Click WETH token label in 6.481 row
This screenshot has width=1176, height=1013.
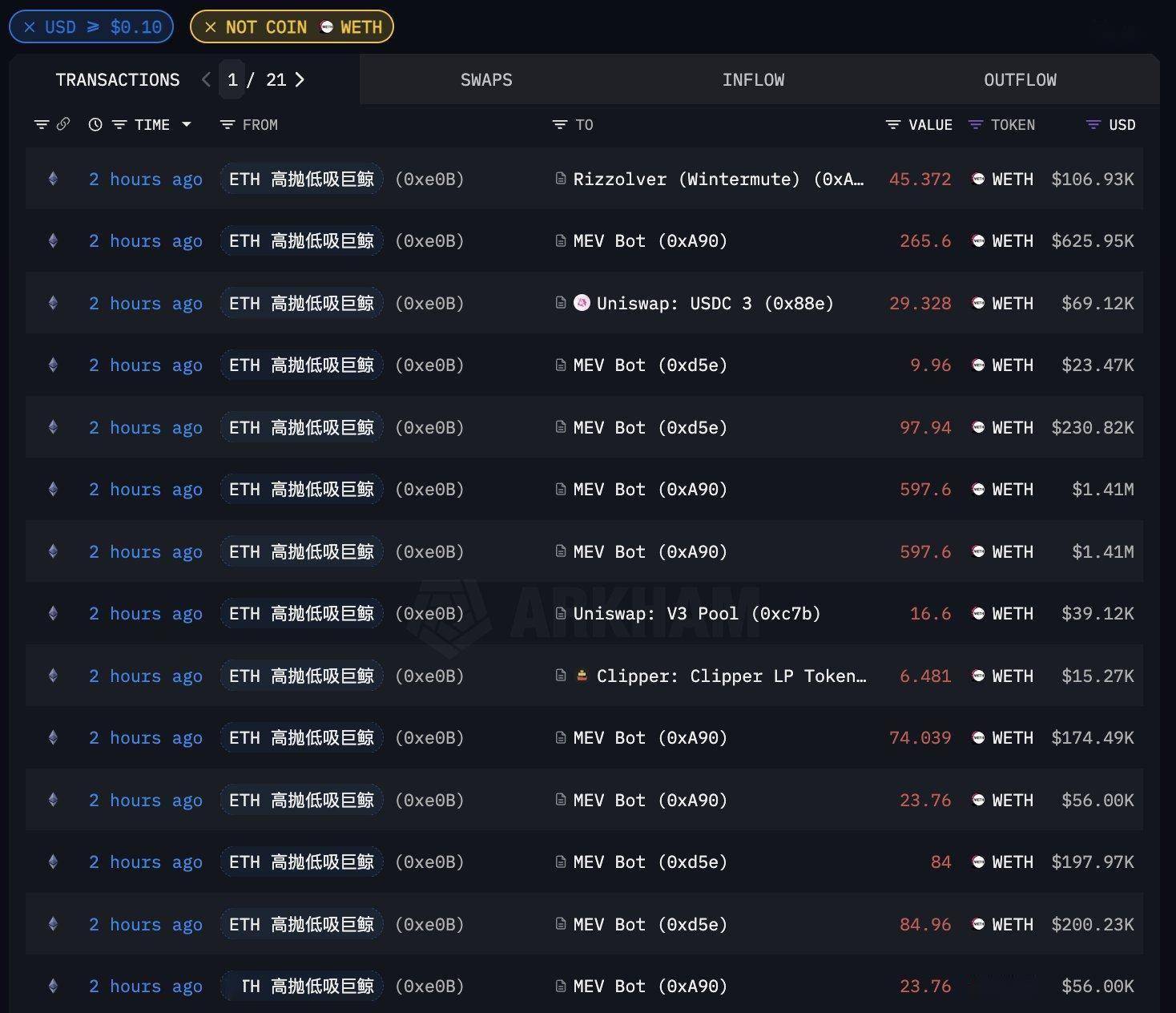coord(1013,676)
